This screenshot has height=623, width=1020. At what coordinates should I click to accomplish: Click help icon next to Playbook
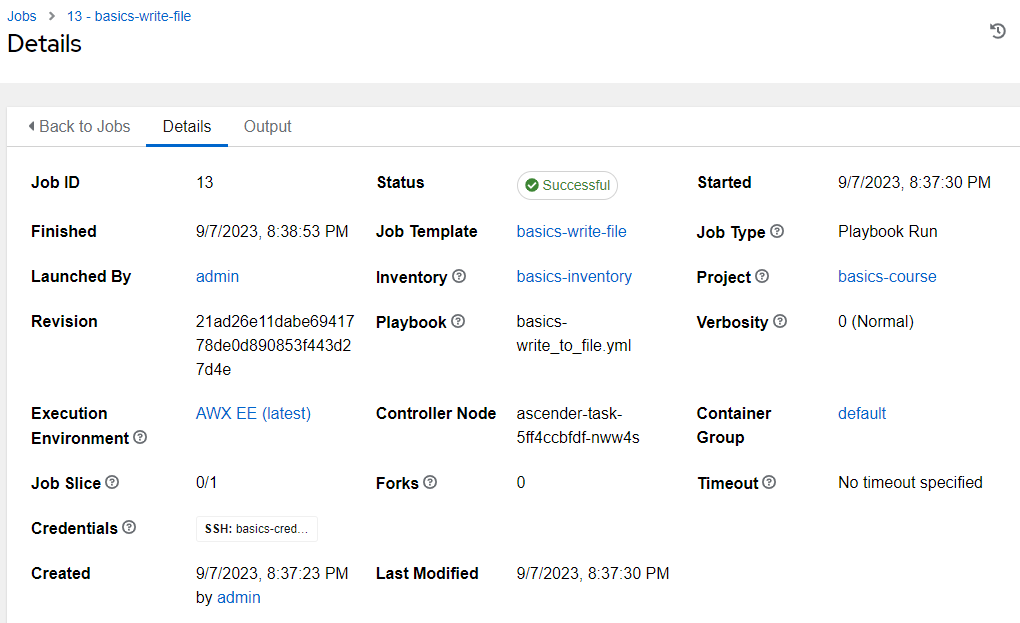pyautogui.click(x=458, y=321)
